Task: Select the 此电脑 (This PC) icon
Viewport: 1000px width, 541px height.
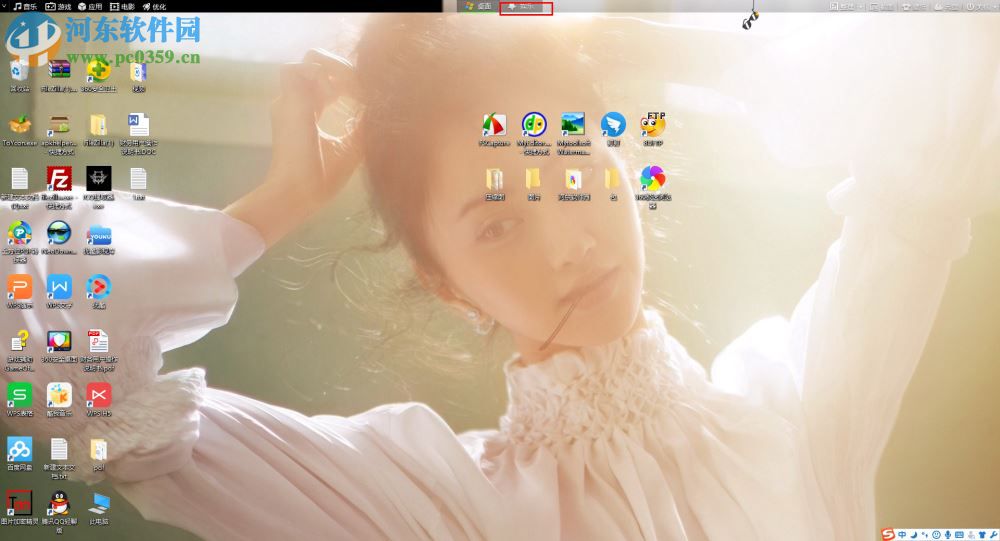Action: pos(99,503)
